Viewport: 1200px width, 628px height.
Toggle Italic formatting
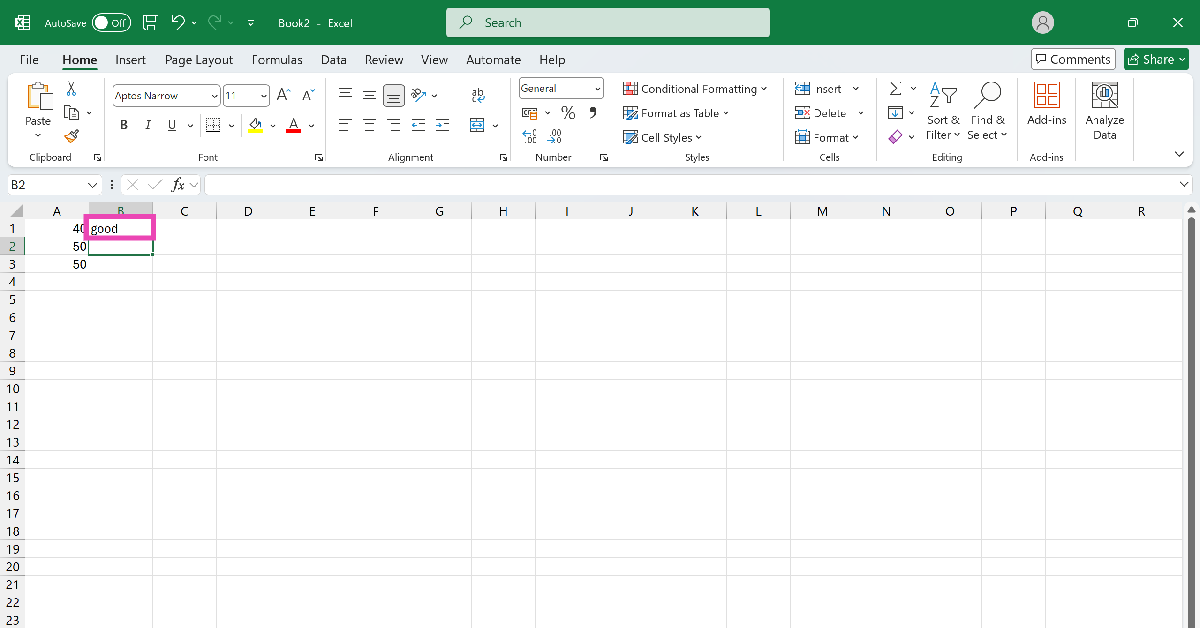coord(148,125)
